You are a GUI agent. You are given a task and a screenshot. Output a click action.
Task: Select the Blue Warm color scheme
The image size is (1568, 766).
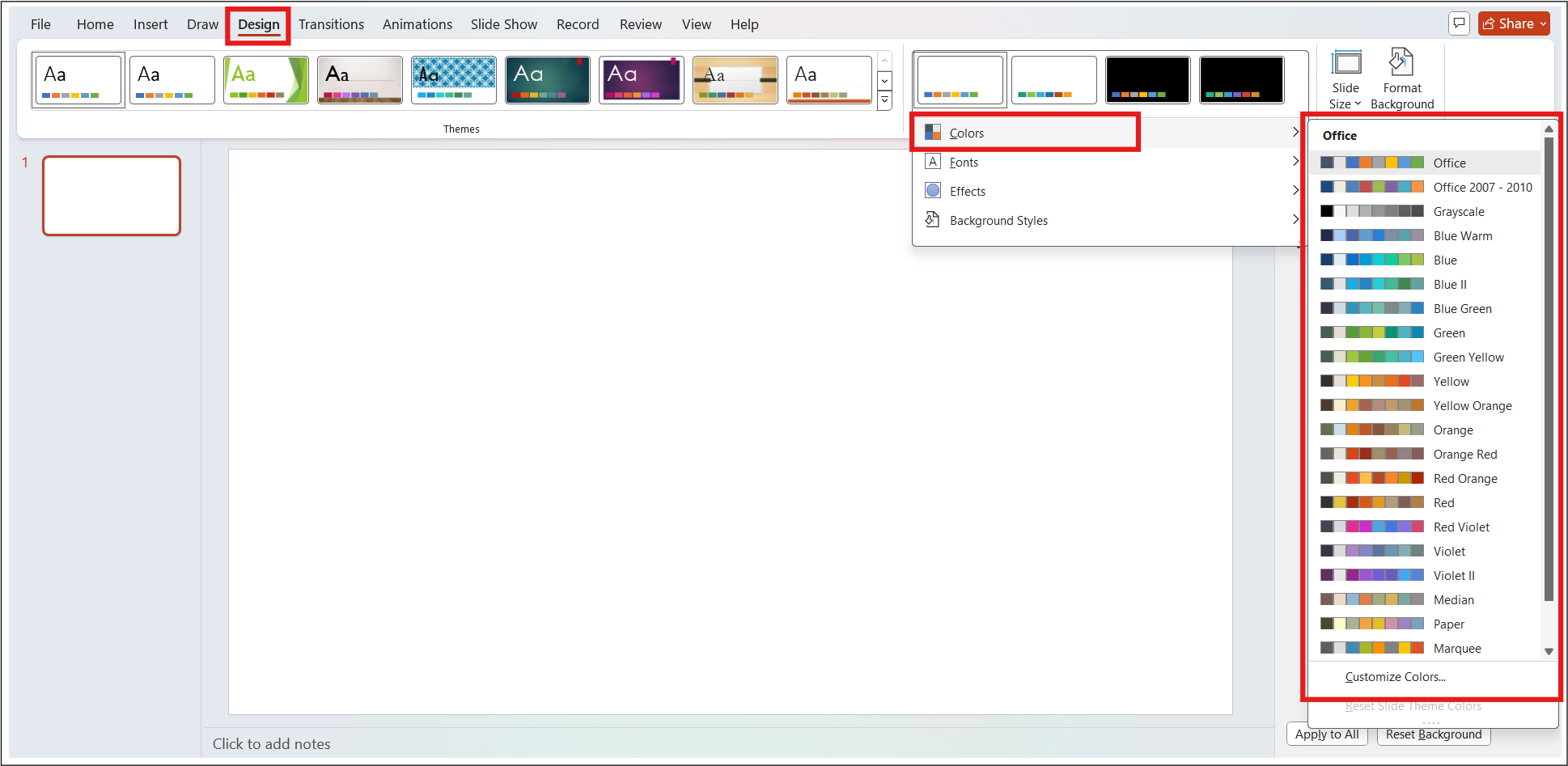1463,235
